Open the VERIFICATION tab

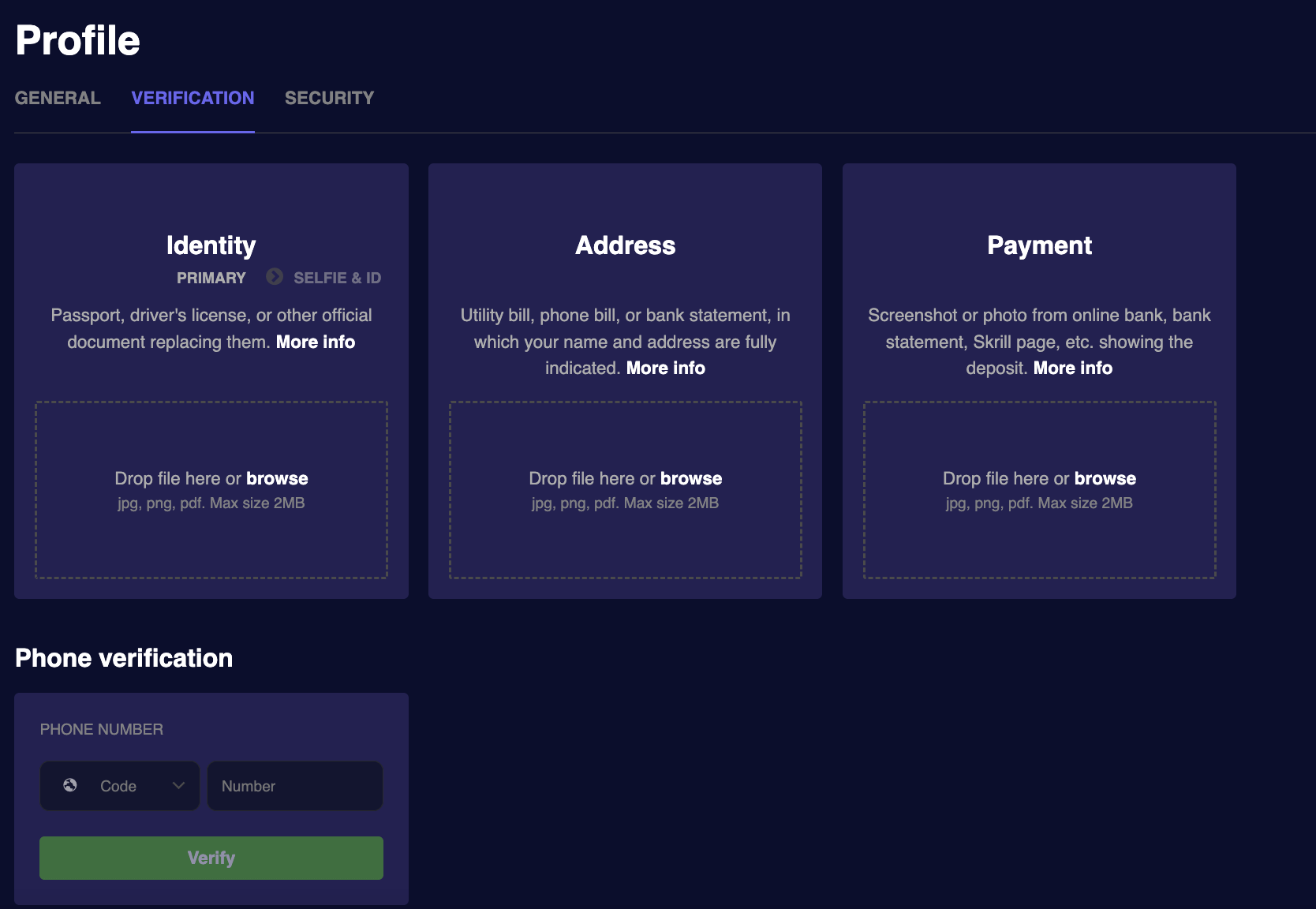tap(193, 98)
